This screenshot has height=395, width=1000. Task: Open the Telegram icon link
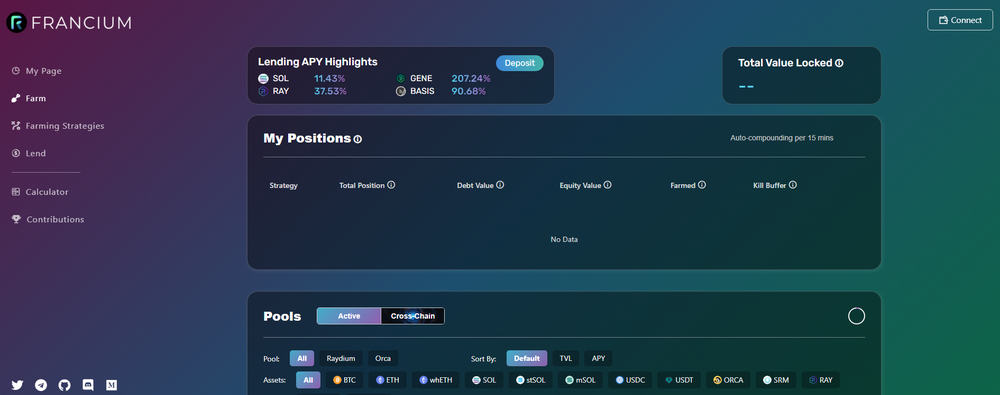41,385
